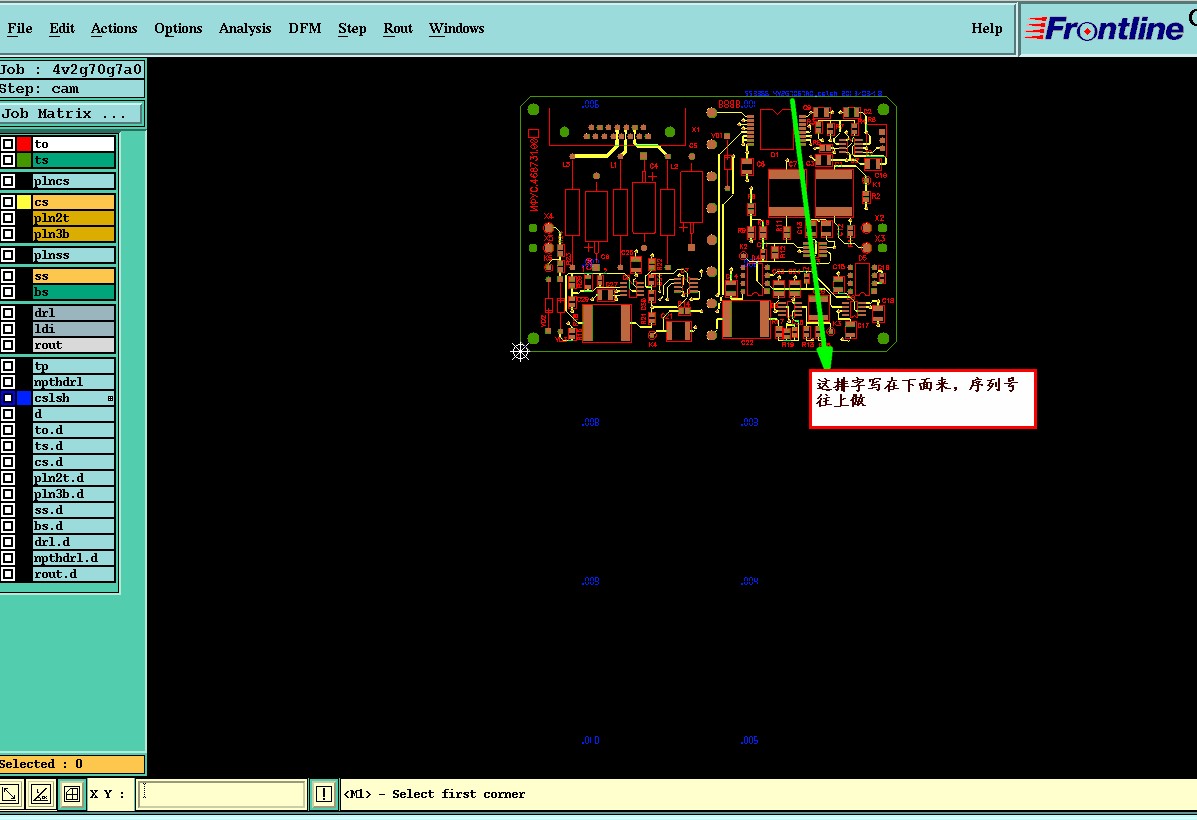
Task: Toggle the checkbox for layer to
Action: [8, 144]
